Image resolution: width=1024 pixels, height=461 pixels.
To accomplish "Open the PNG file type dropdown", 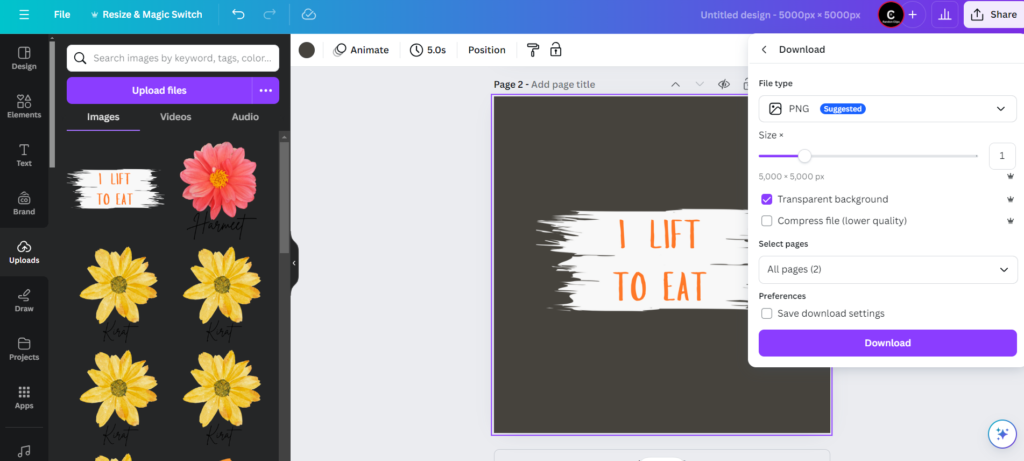I will coord(887,109).
